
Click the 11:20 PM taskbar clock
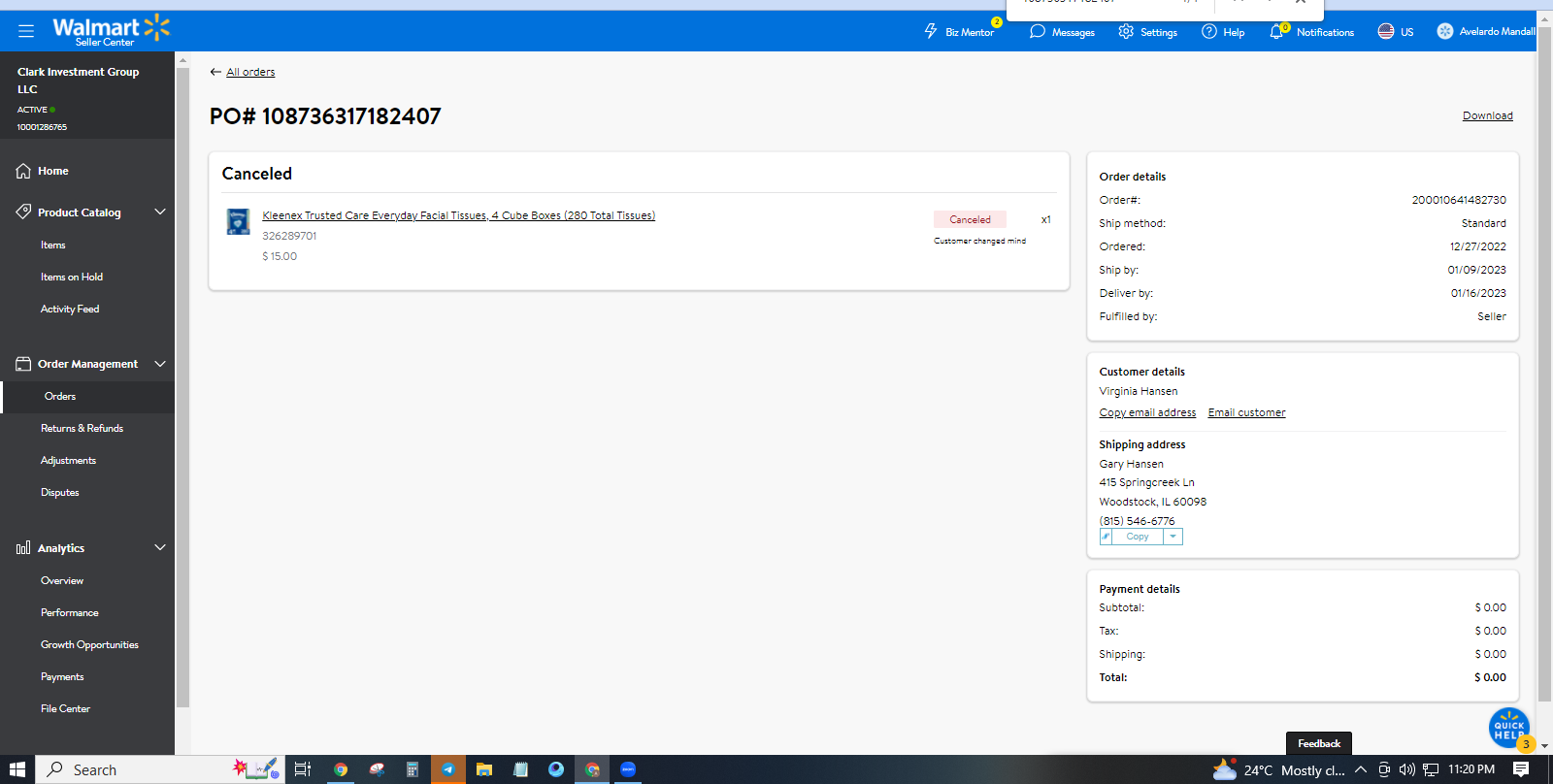(x=1471, y=769)
